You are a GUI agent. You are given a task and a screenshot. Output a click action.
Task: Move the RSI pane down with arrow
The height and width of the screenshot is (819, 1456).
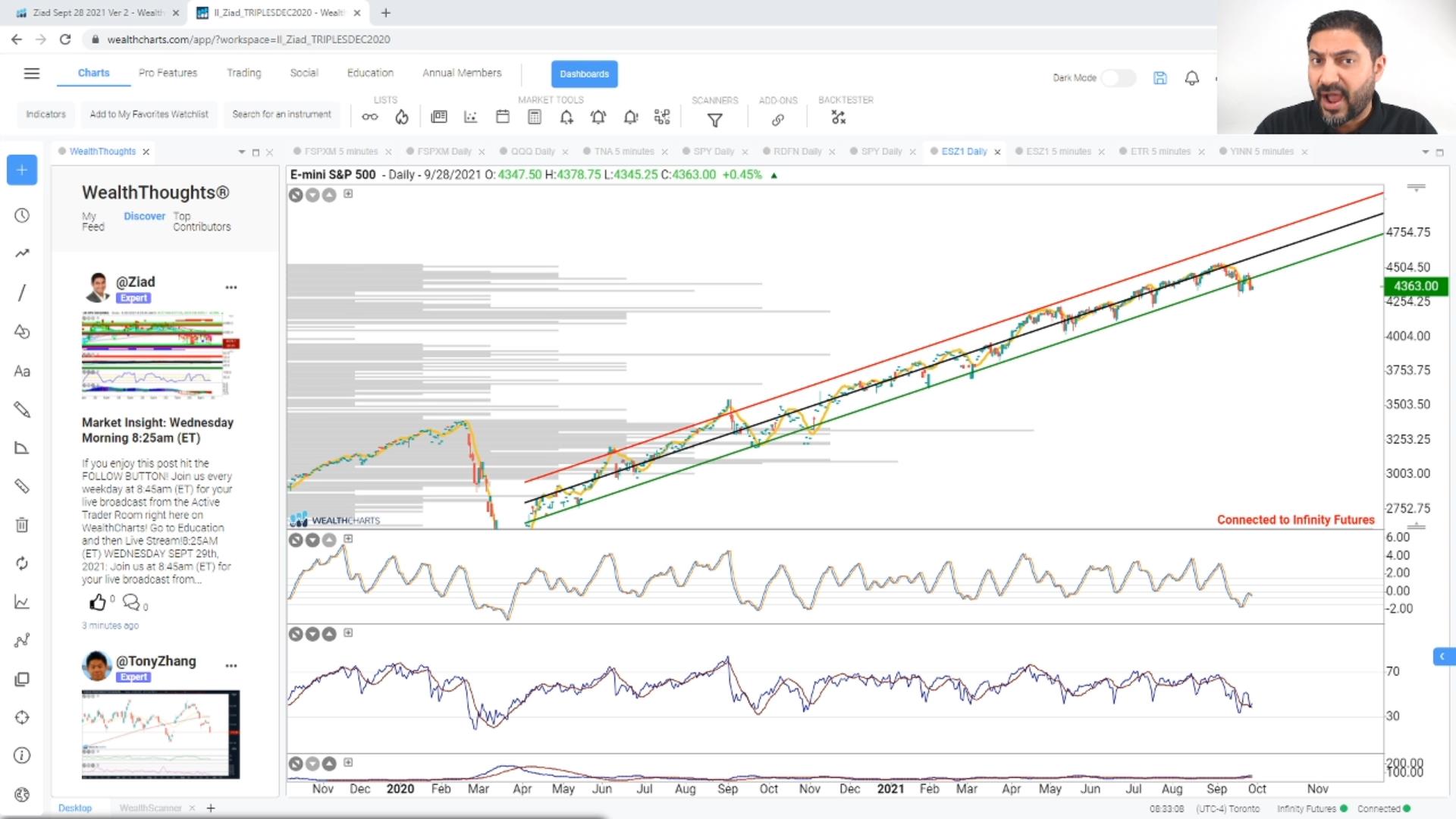click(312, 634)
